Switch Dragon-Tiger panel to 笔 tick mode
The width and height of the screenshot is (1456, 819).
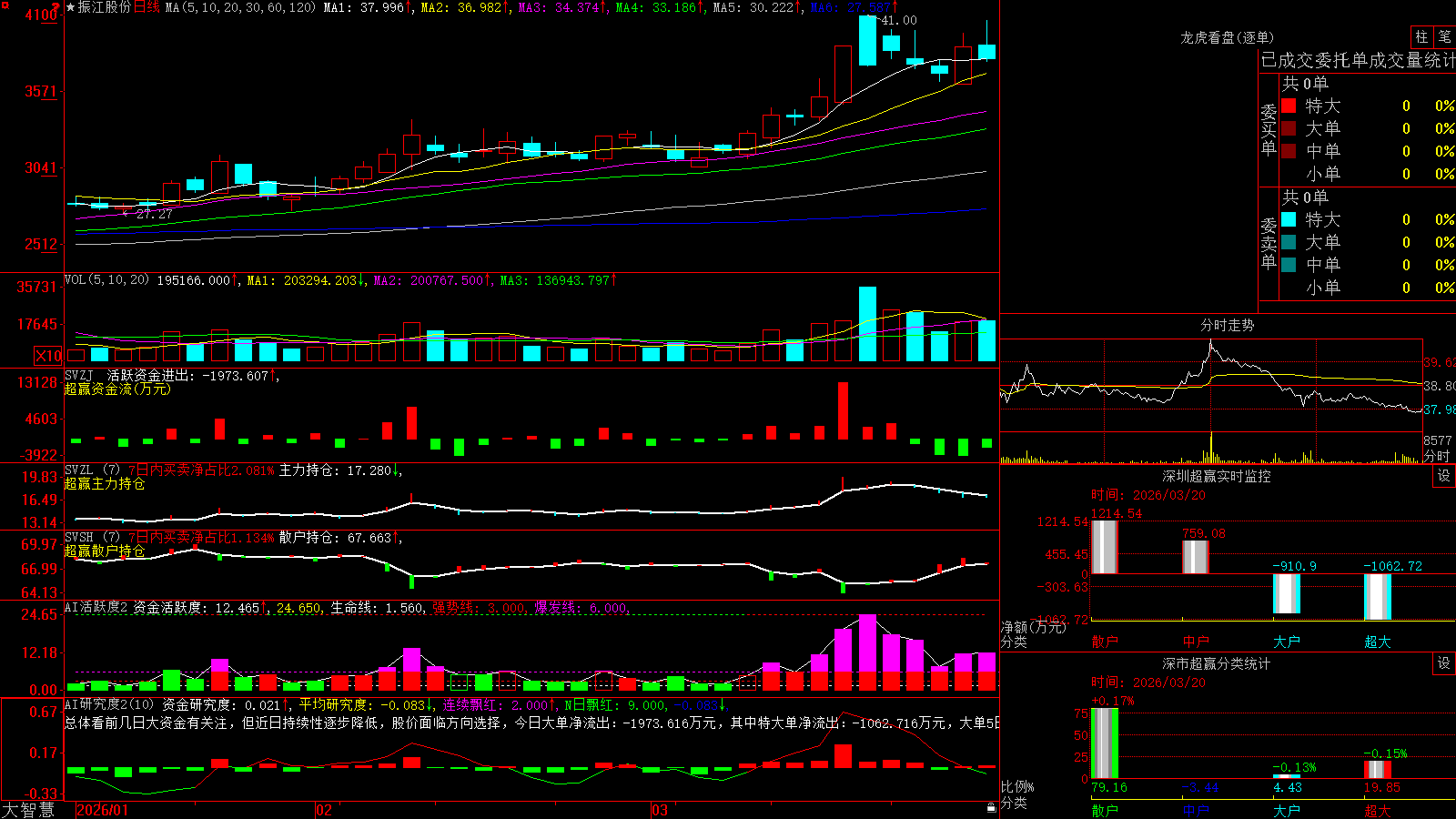pyautogui.click(x=1444, y=36)
